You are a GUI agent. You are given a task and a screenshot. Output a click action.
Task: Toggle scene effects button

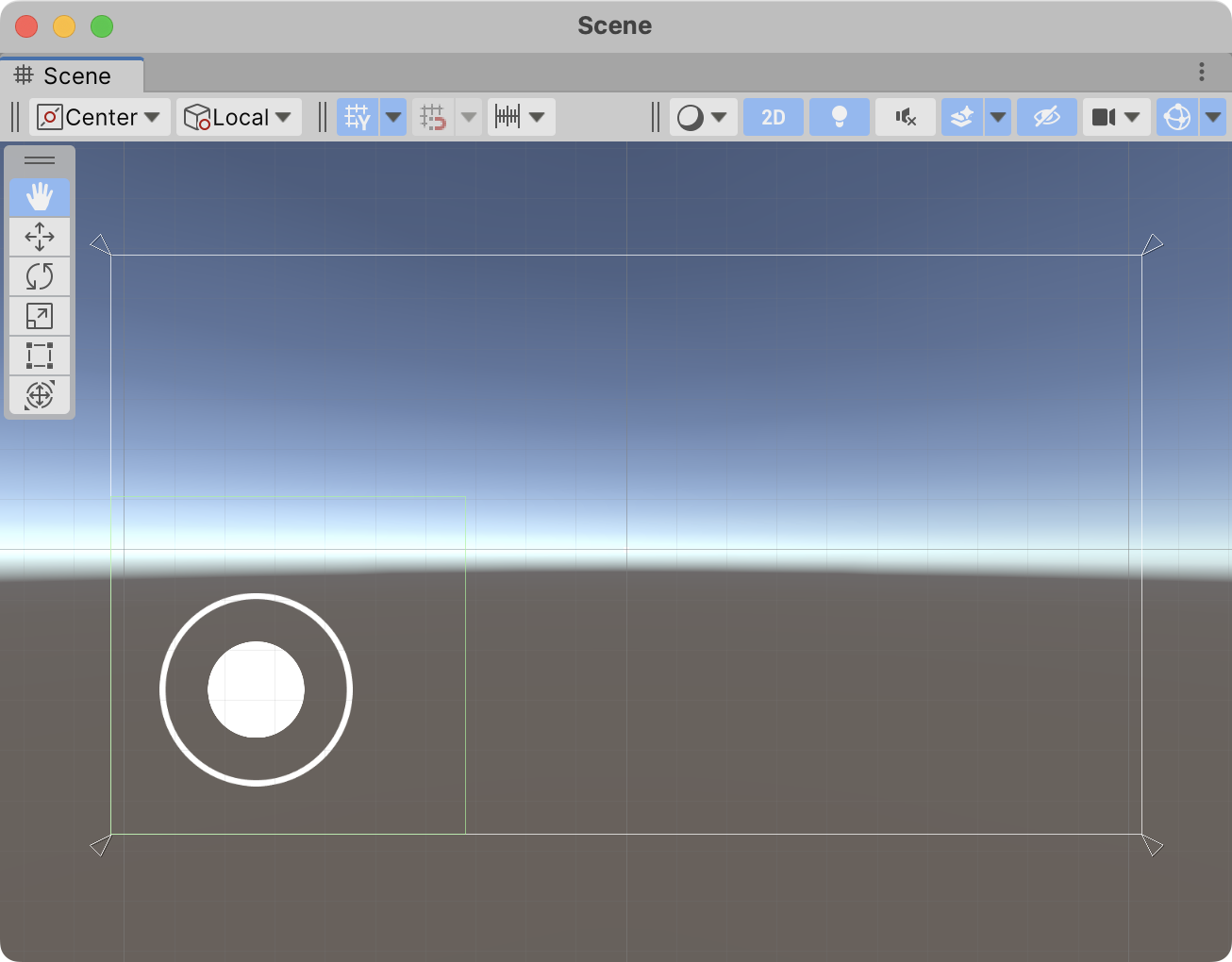tap(962, 117)
